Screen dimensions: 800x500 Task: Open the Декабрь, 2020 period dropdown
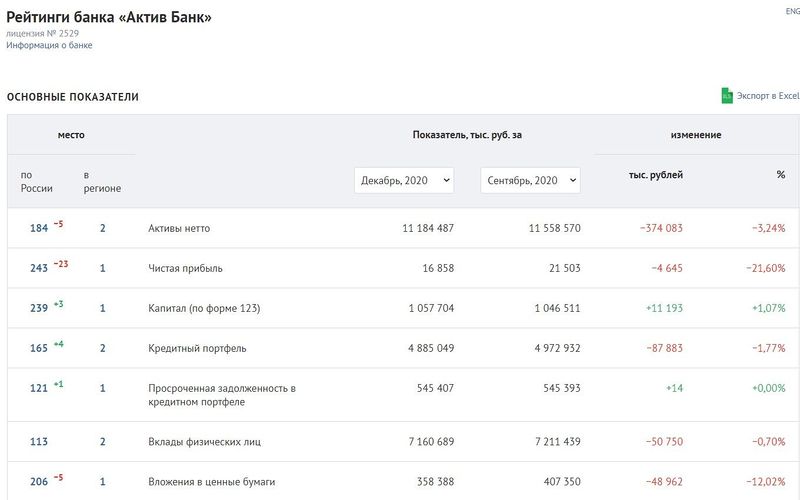[x=404, y=180]
